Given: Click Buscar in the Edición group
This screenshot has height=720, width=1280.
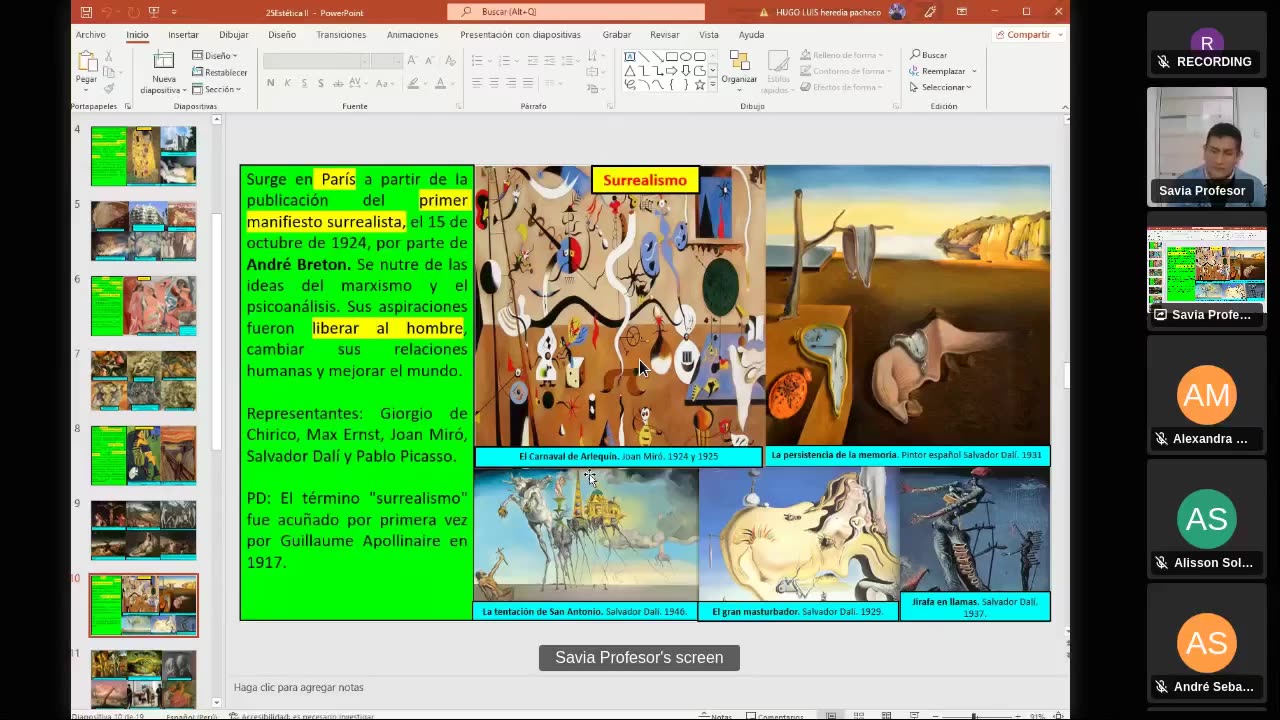Looking at the screenshot, I should 929,55.
